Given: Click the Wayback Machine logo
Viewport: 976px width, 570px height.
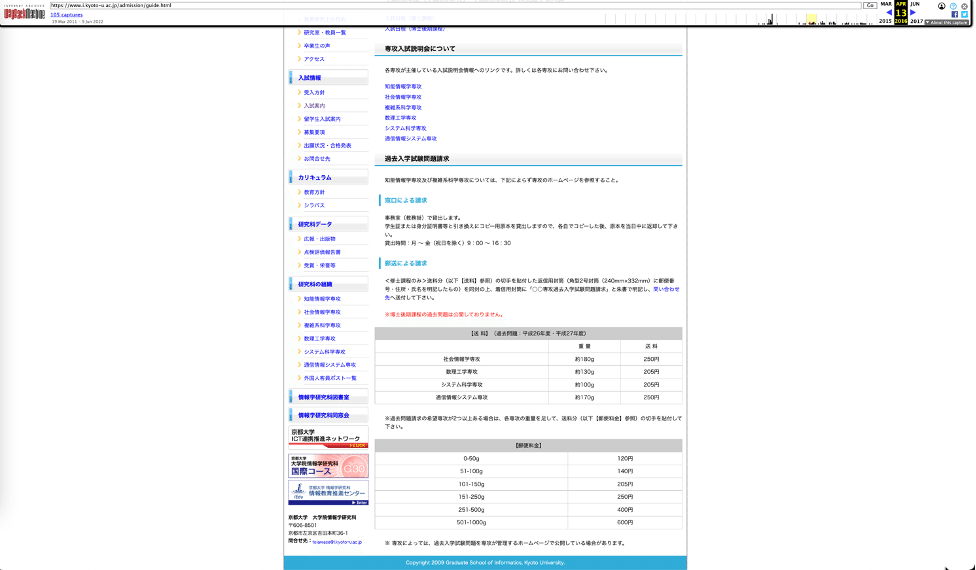Looking at the screenshot, I should click(24, 12).
